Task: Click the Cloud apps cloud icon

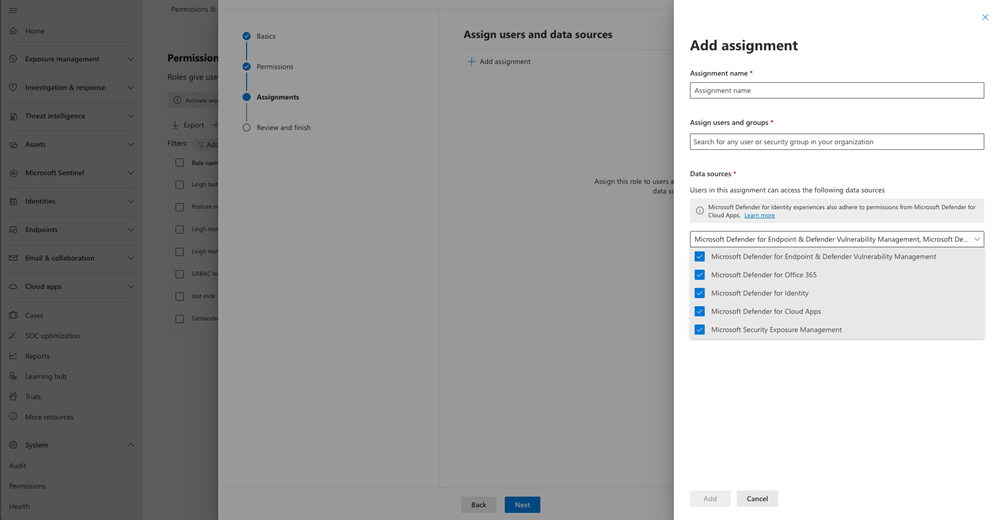Action: tap(13, 286)
